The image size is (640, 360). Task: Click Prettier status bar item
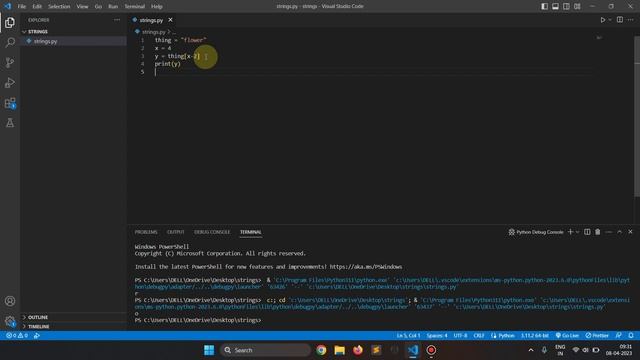pyautogui.click(x=597, y=336)
